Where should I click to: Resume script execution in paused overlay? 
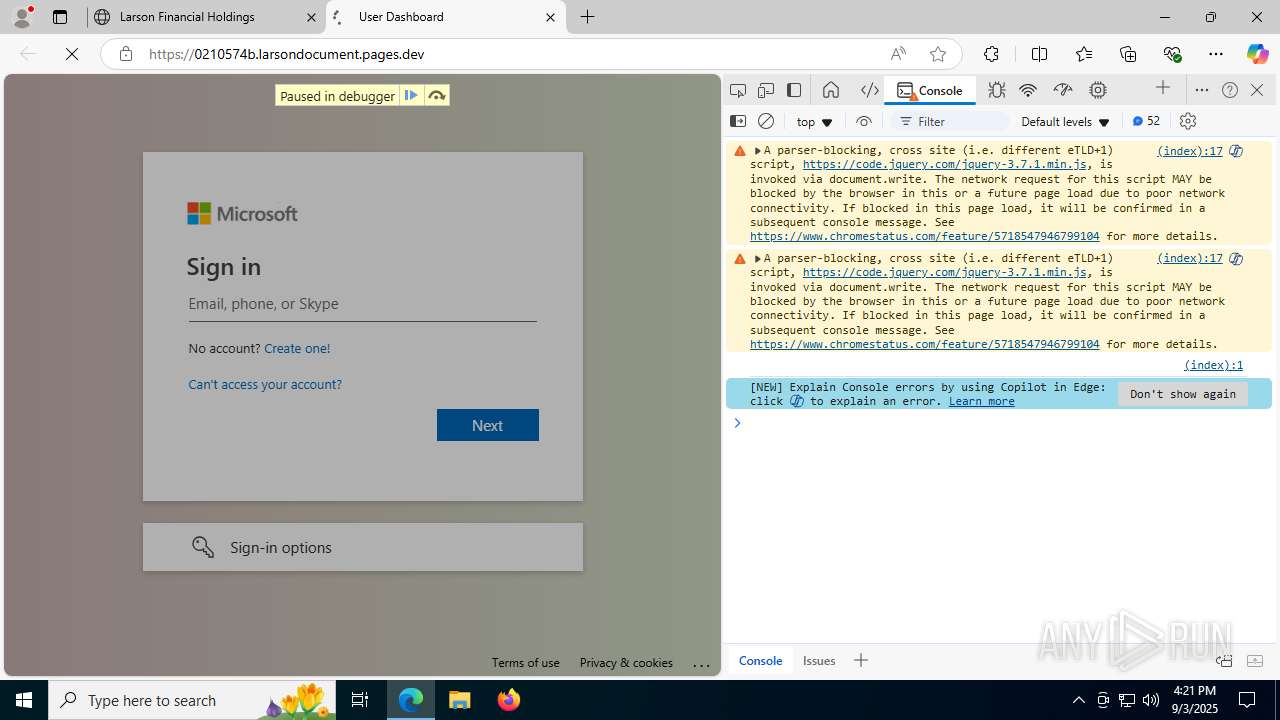[411, 95]
